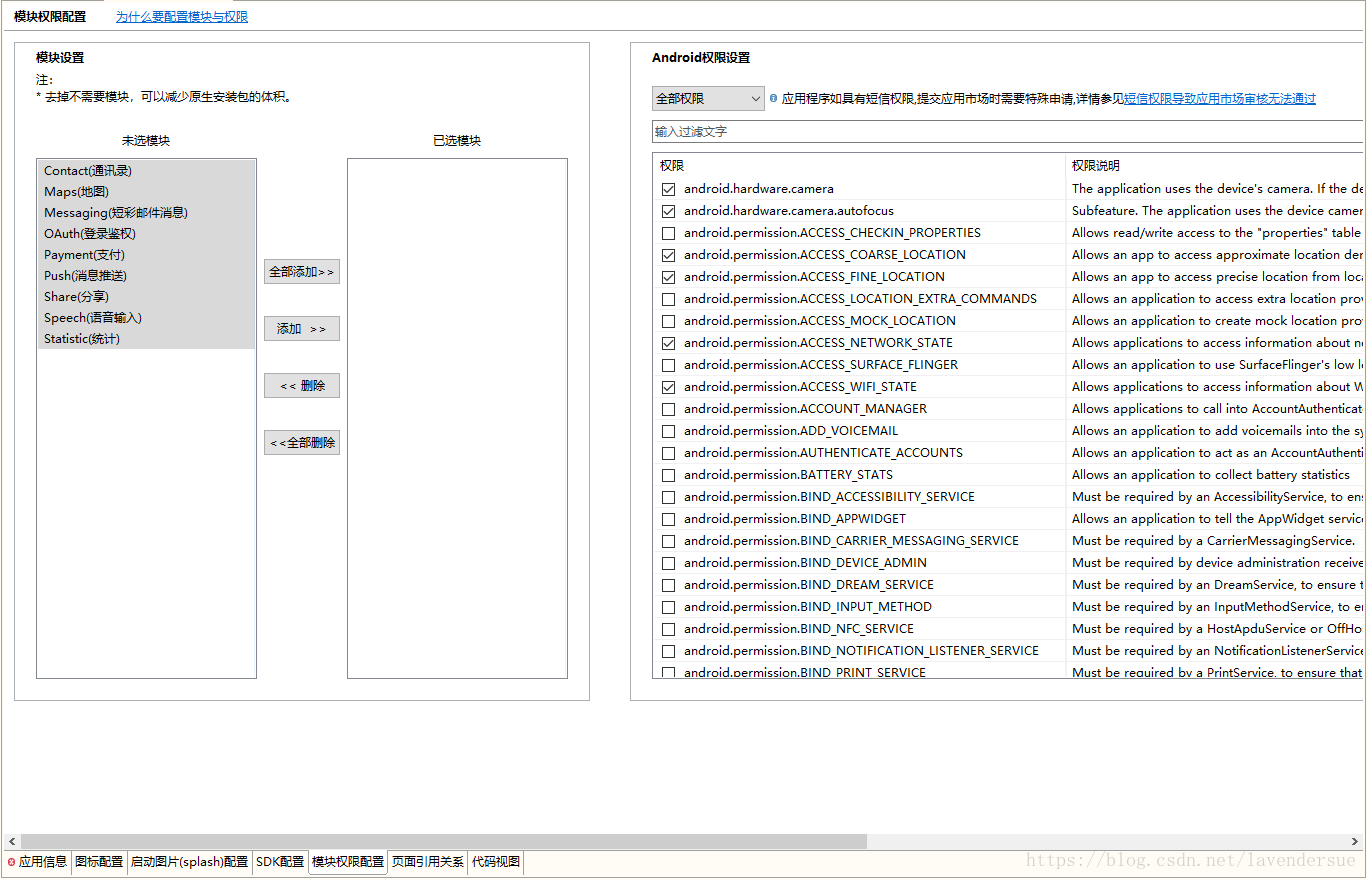This screenshot has width=1367, height=880.
Task: Select Maps(地图) module
Action: (x=146, y=192)
